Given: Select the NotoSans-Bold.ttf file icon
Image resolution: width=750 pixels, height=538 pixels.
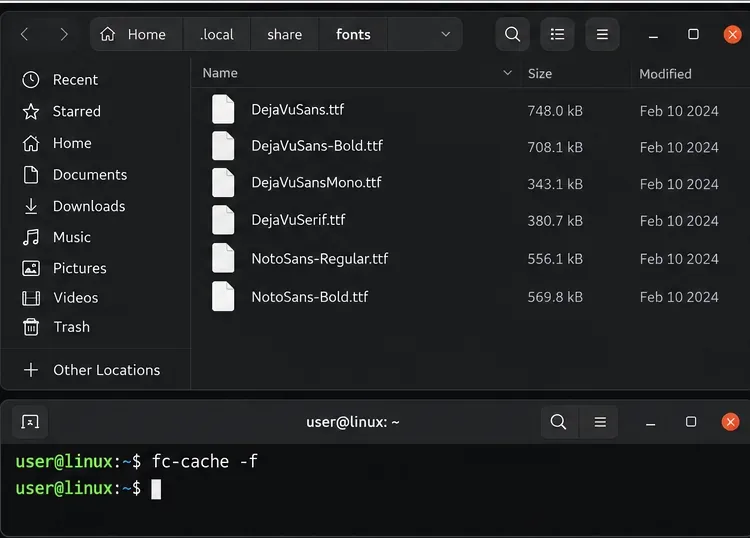Looking at the screenshot, I should [223, 296].
